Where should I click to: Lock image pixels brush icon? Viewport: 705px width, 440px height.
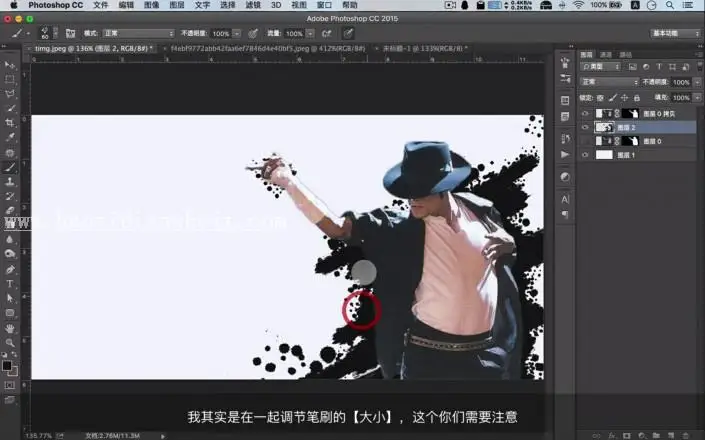612,98
